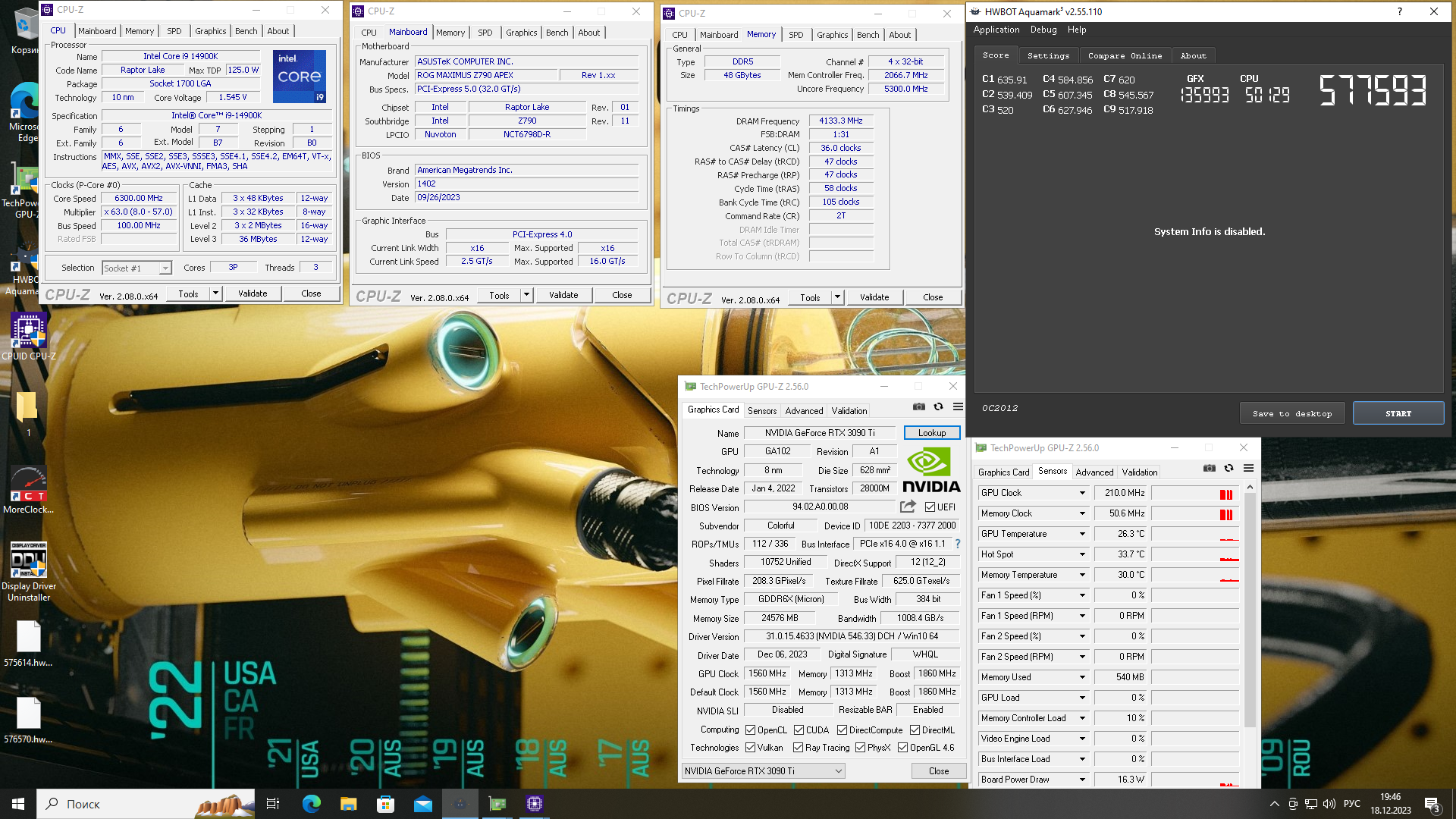This screenshot has height=819, width=1456.
Task: Toggle the DirectCompute checkbox
Action: click(x=842, y=730)
